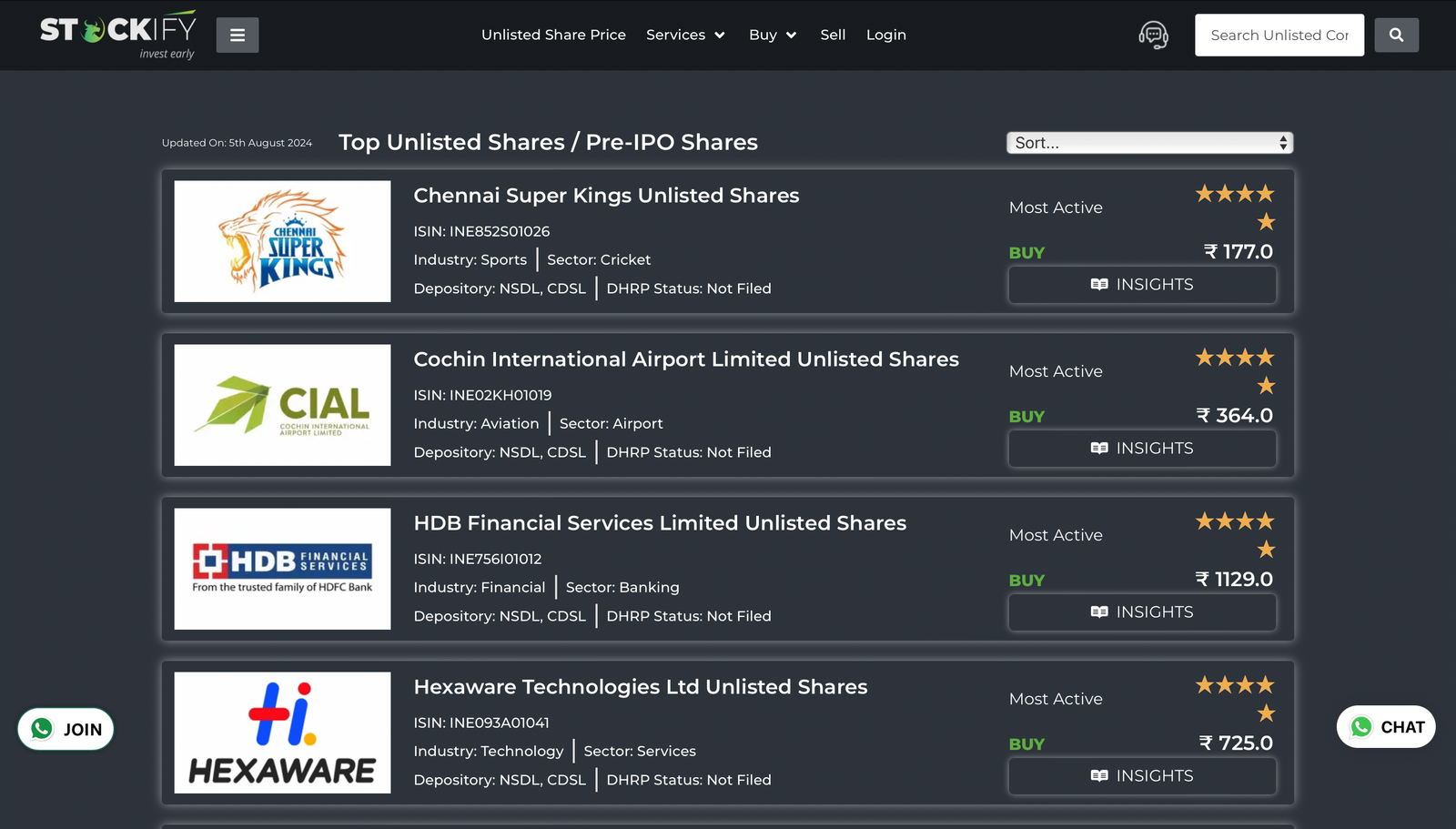
Task: Click ISIN: INE02KH01019 text
Action: point(482,395)
